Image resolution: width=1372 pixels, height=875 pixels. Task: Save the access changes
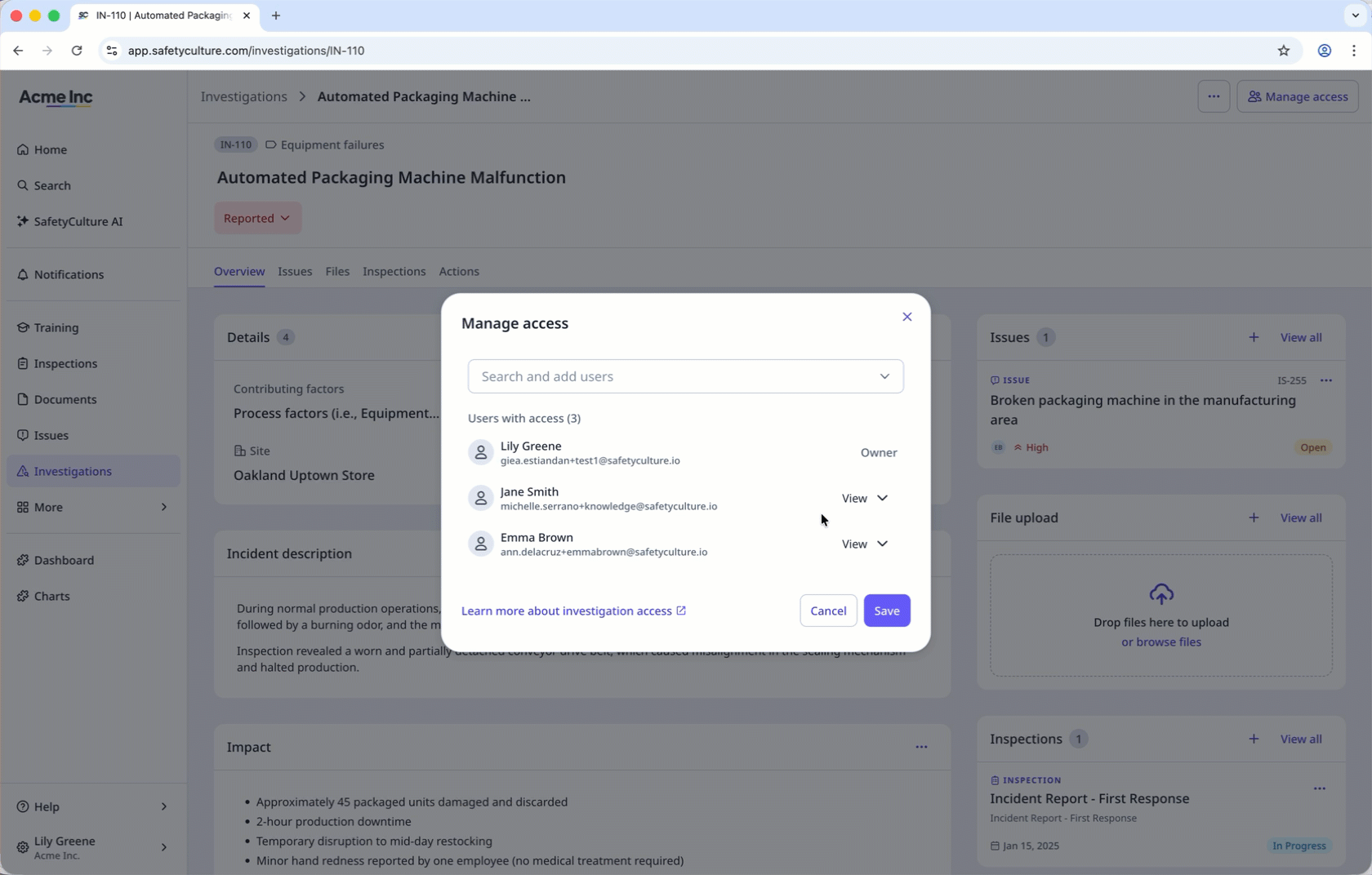pyautogui.click(x=887, y=611)
